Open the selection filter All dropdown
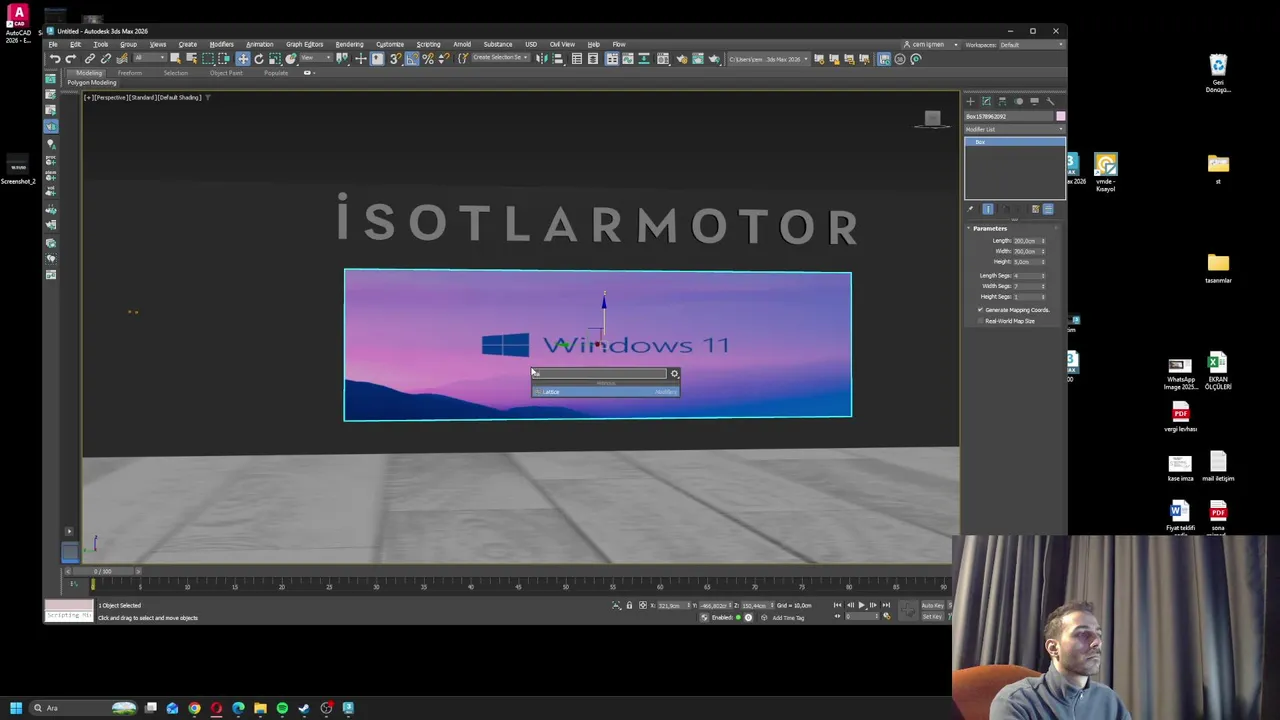The width and height of the screenshot is (1280, 720). 150,58
